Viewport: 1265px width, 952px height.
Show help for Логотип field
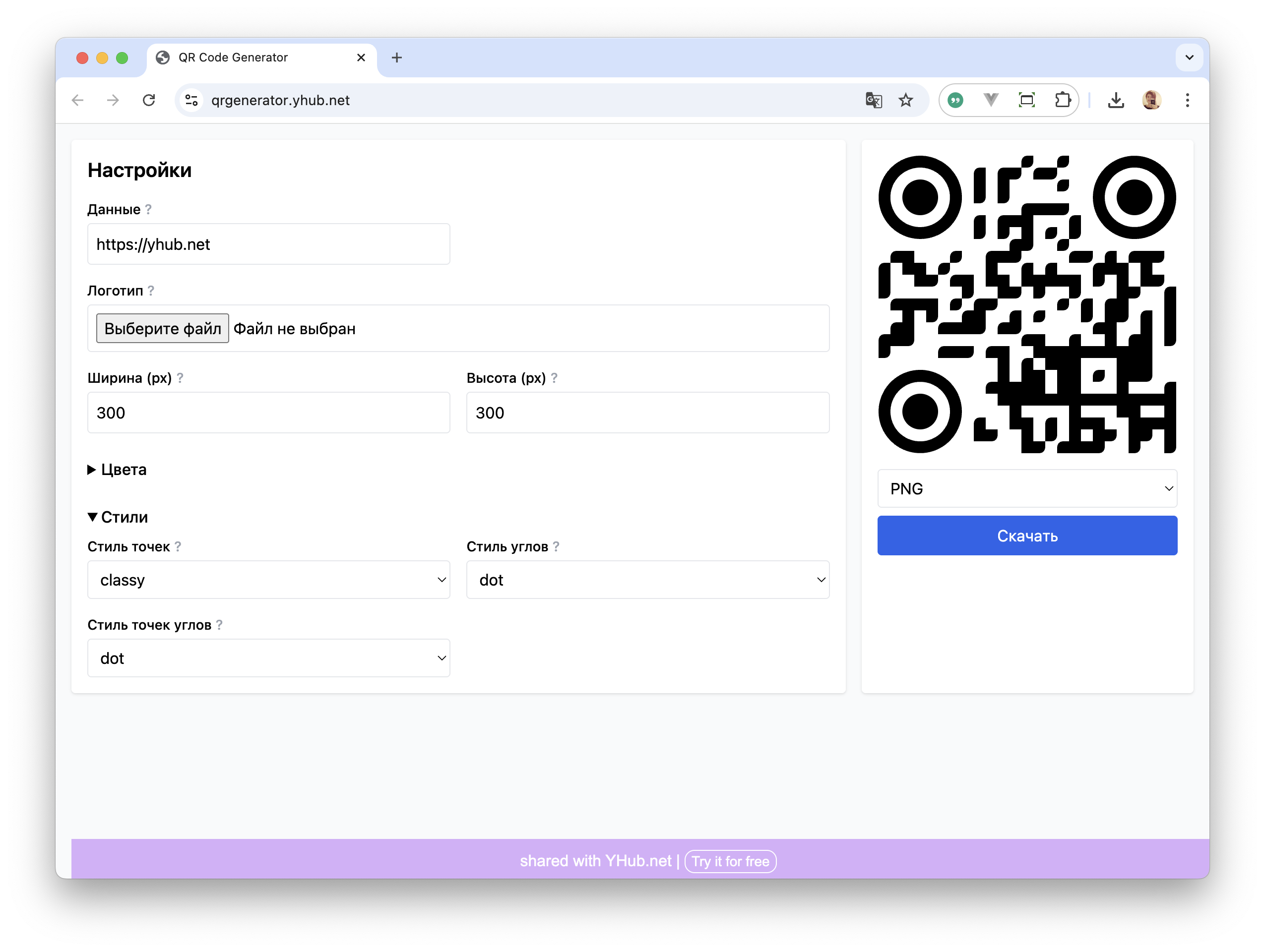[151, 291]
